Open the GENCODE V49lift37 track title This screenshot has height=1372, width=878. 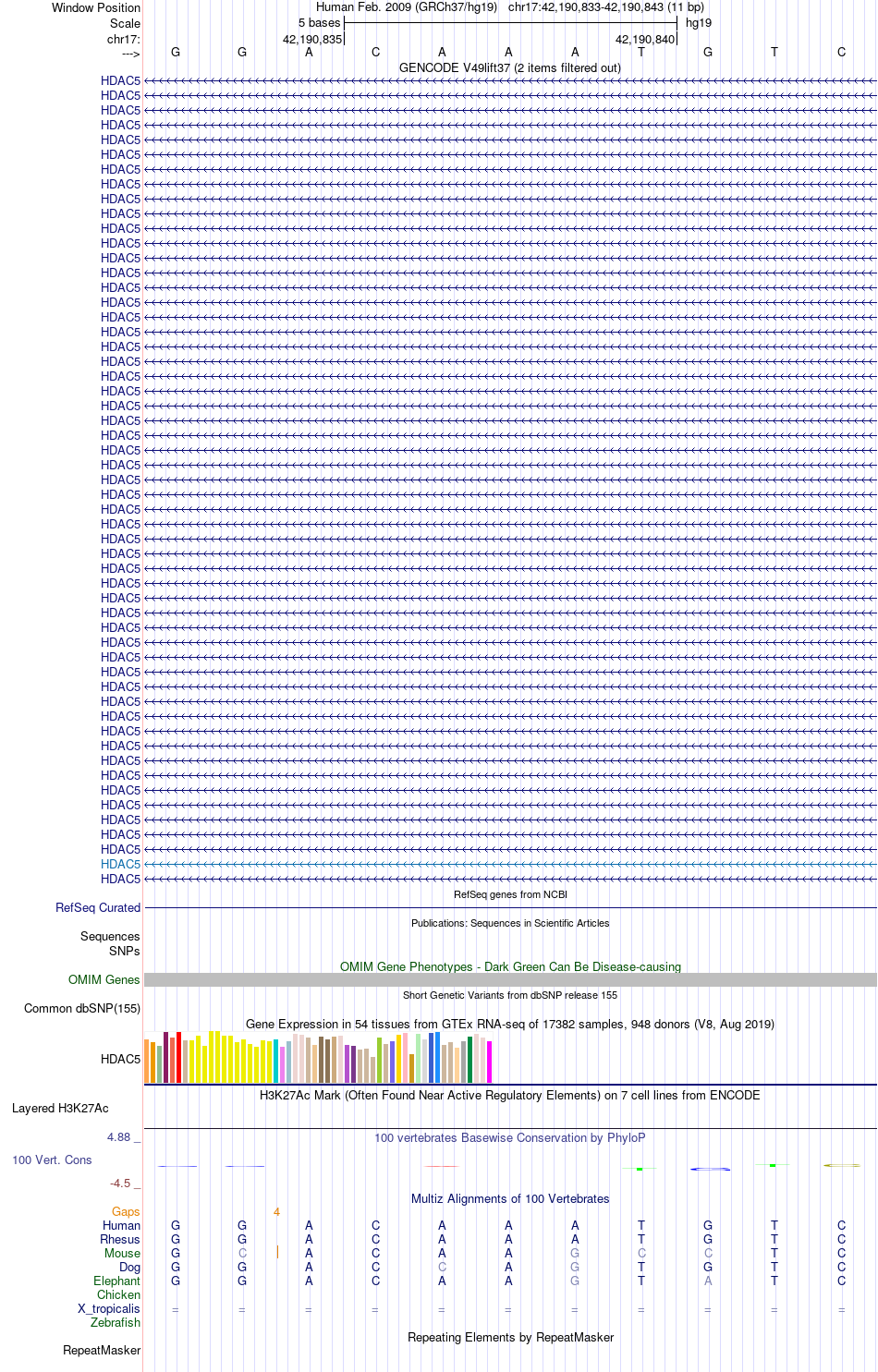(x=510, y=68)
